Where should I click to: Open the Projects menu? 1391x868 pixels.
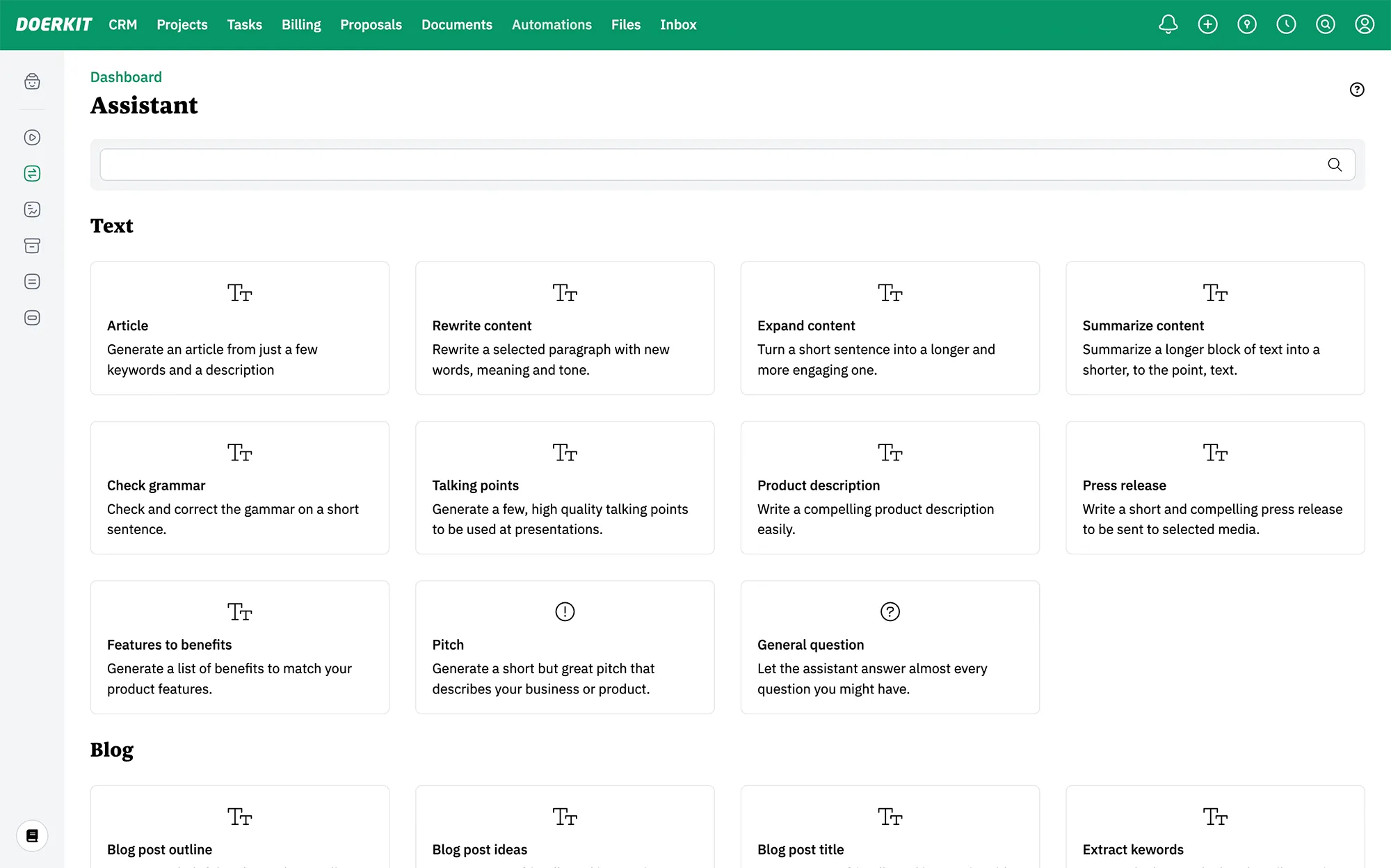182,25
